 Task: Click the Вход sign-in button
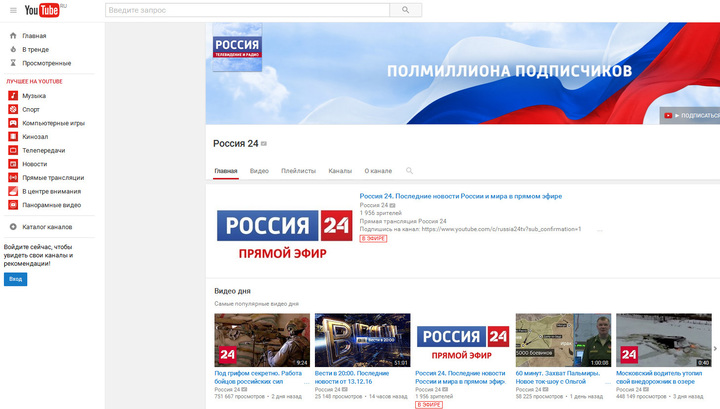click(x=16, y=279)
